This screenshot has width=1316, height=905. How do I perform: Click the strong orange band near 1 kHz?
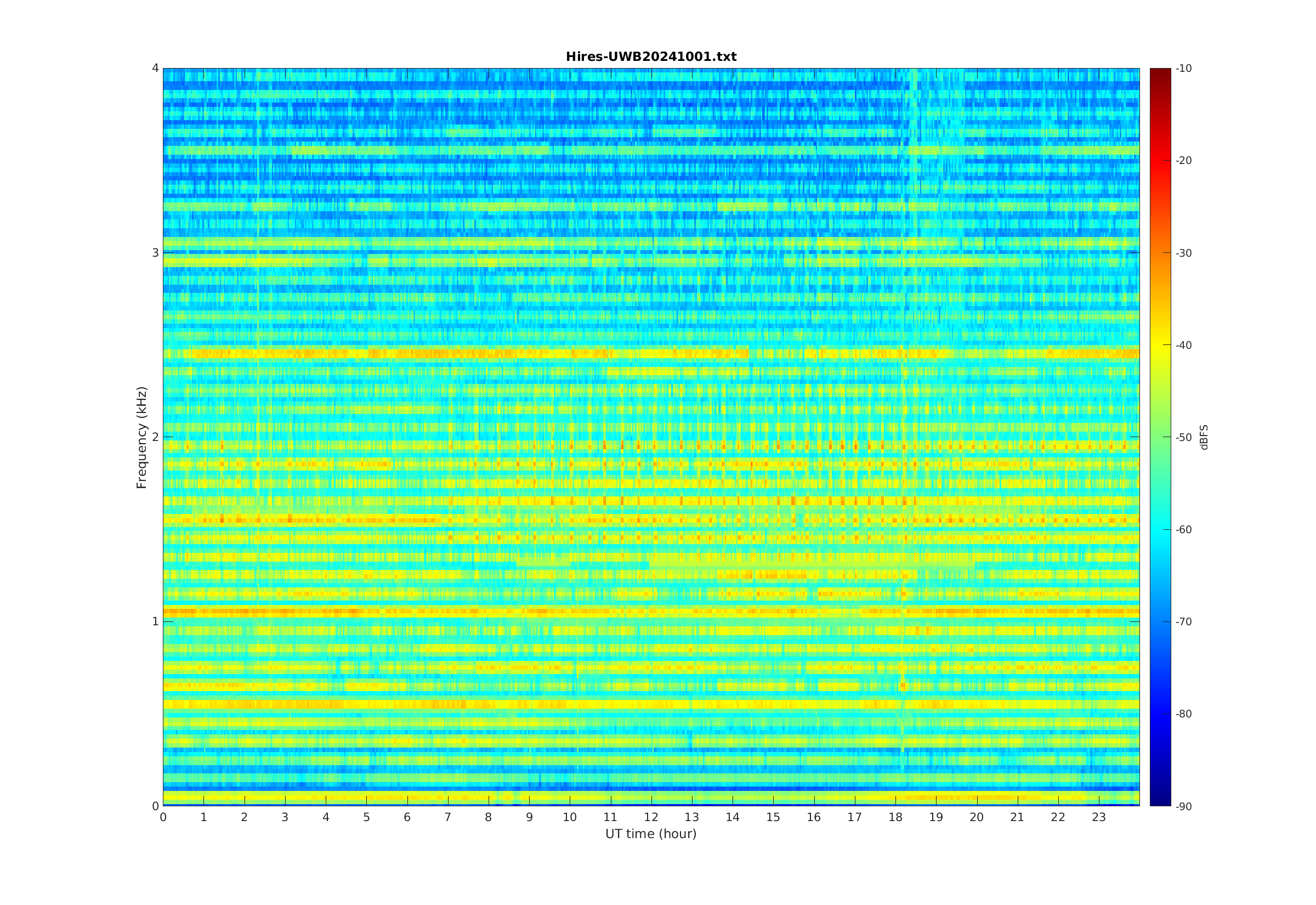coord(651,612)
